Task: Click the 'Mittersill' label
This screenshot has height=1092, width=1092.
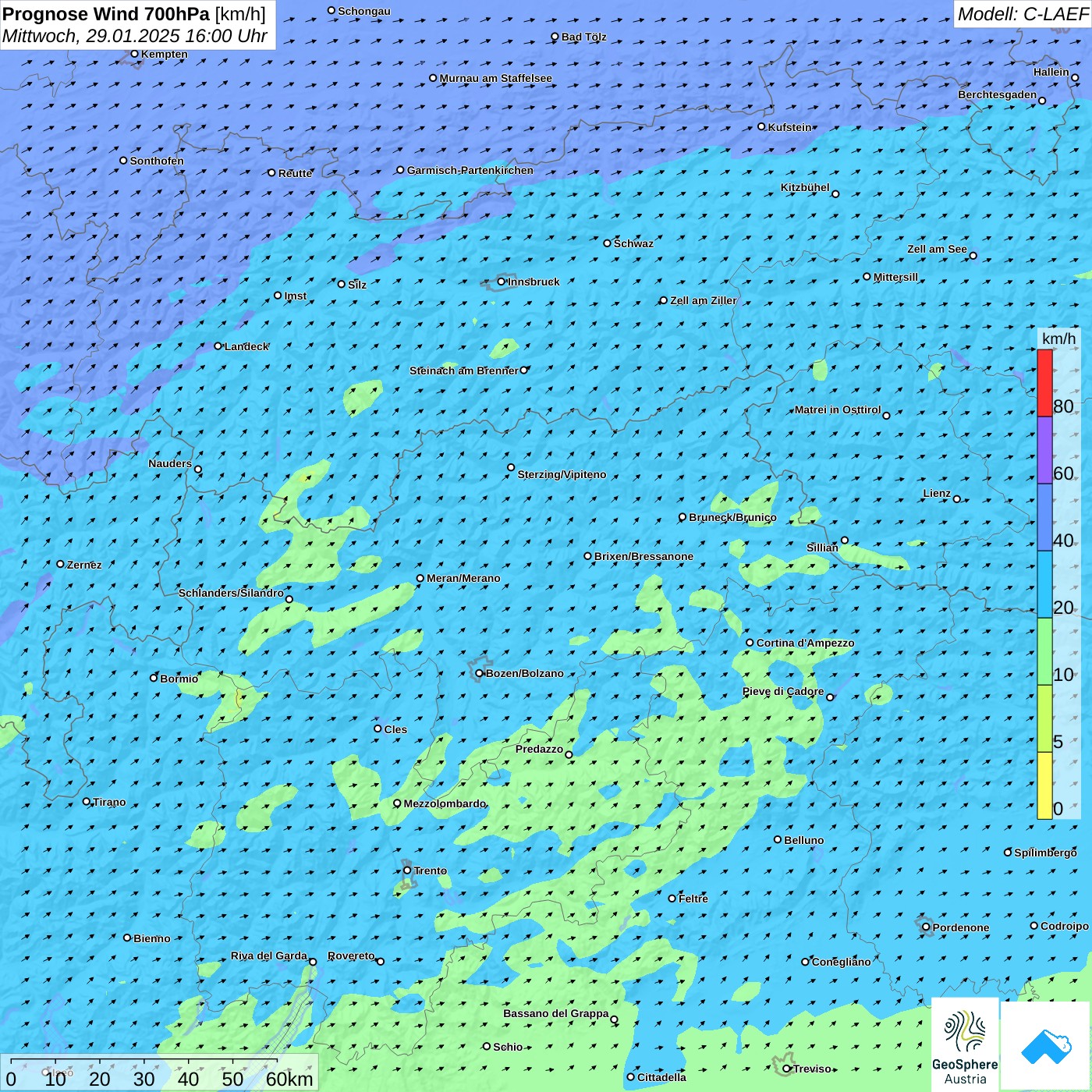Action: click(x=895, y=277)
